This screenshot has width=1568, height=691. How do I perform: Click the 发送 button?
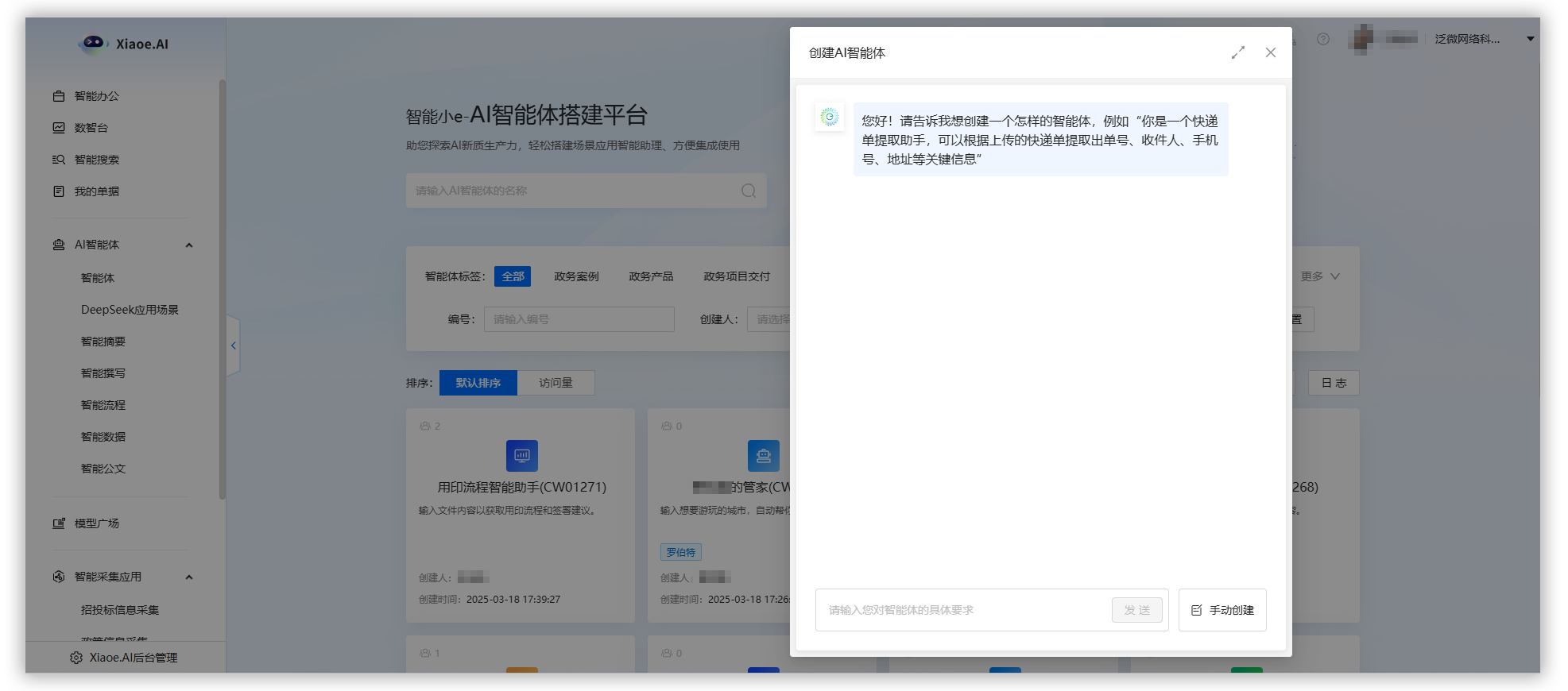pos(1137,610)
